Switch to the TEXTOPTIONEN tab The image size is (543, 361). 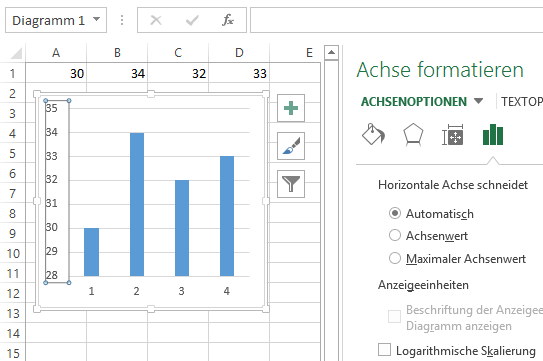(522, 102)
